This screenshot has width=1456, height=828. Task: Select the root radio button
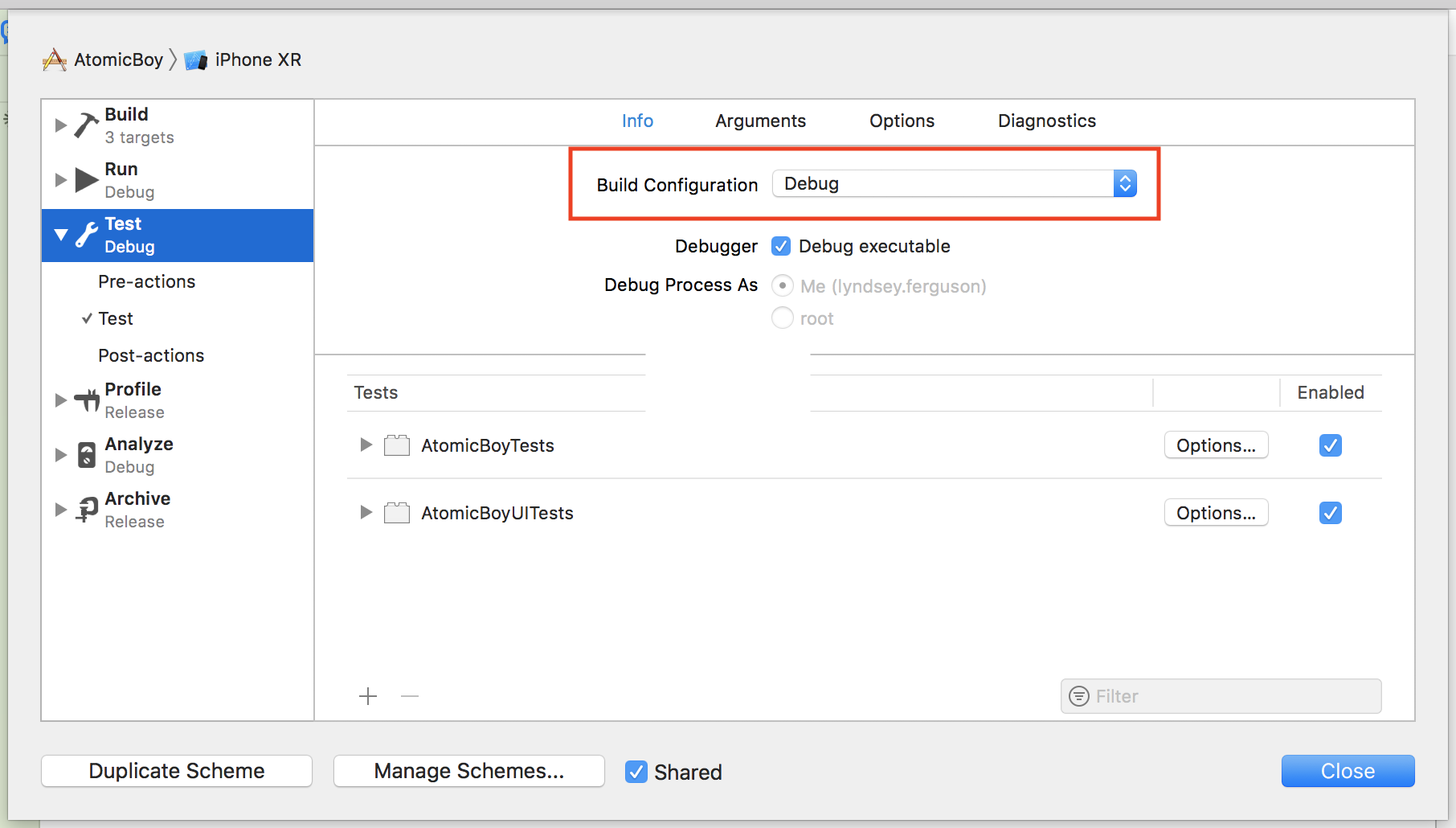coord(783,318)
